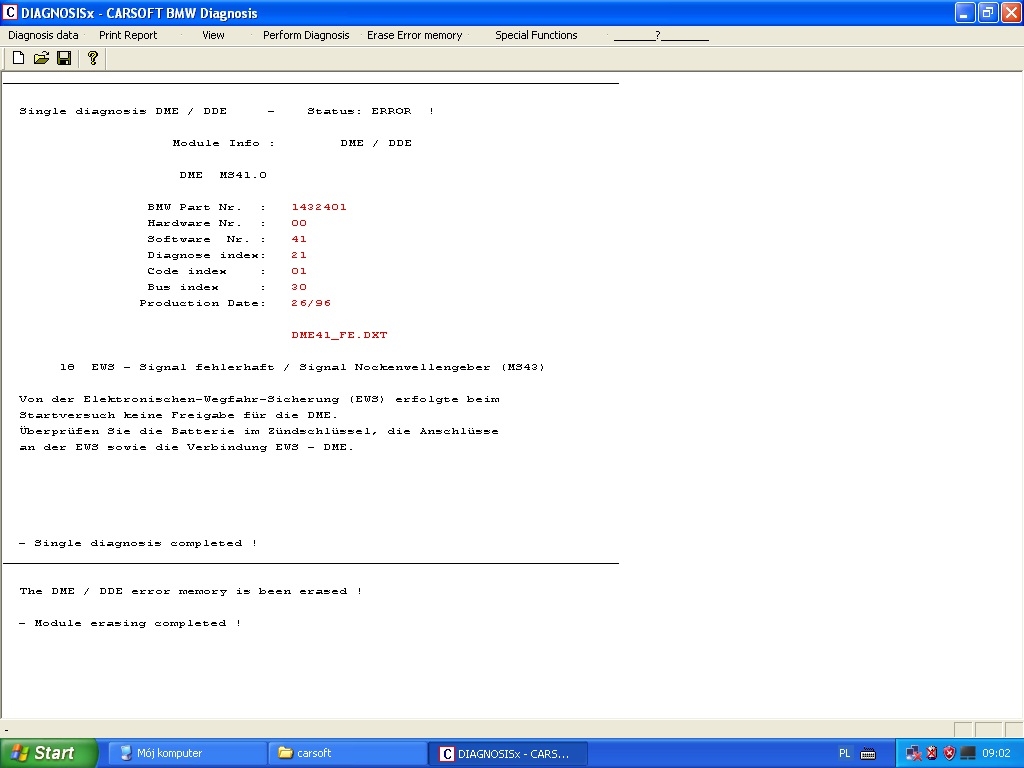Click the Production Date value 26/96
This screenshot has width=1024, height=768.
(311, 303)
